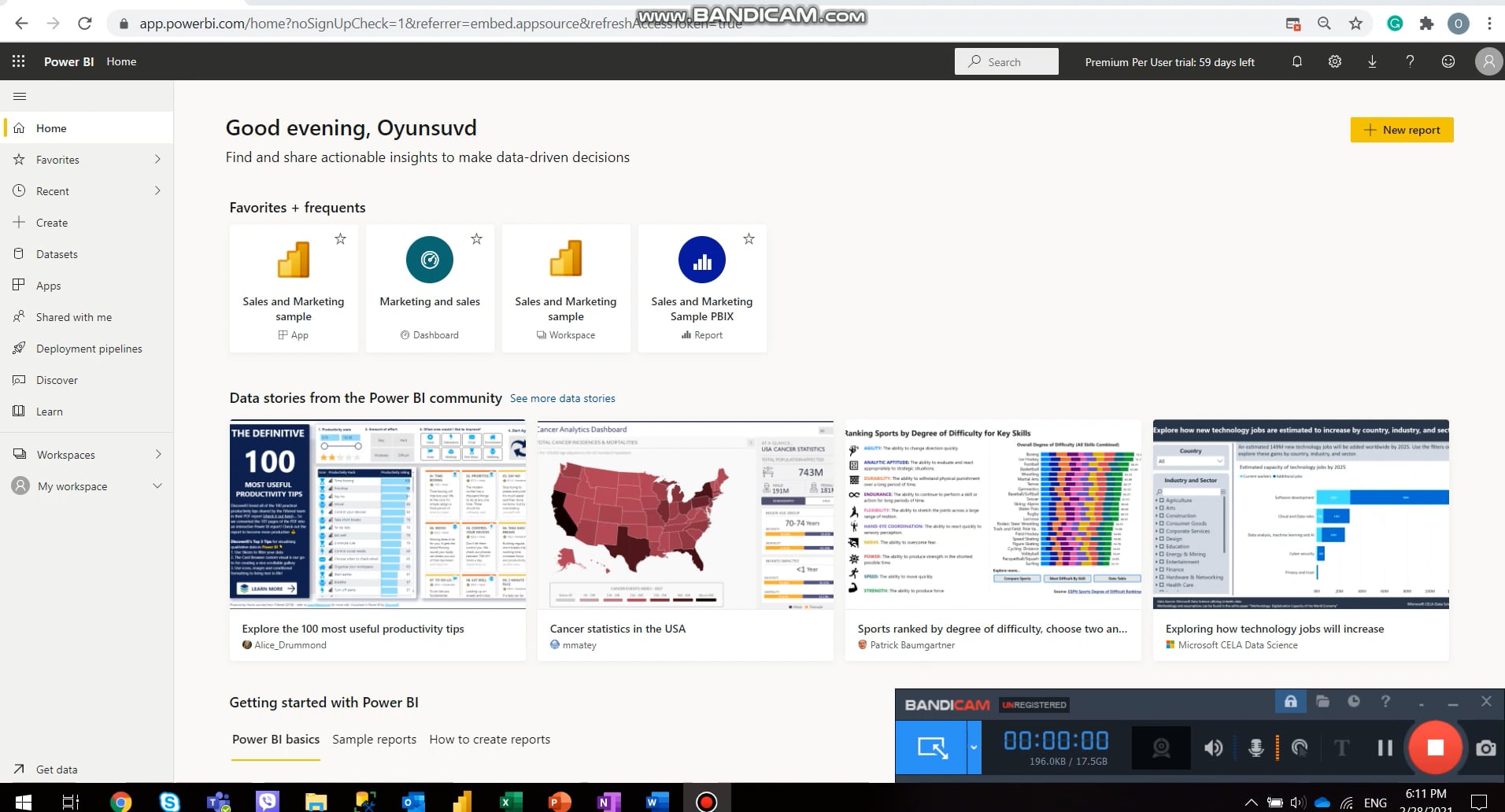Open the user profile avatar

click(1488, 61)
